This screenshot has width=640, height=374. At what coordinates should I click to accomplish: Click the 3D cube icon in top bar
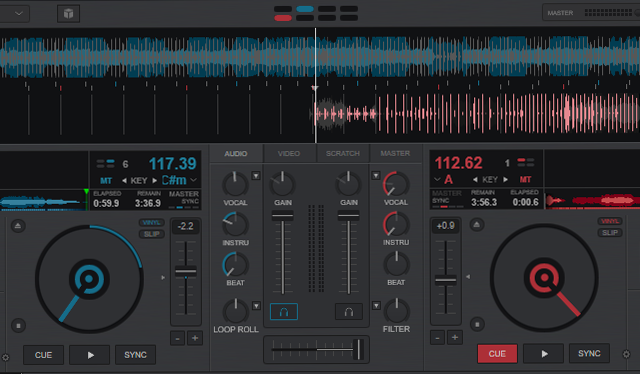click(x=68, y=13)
